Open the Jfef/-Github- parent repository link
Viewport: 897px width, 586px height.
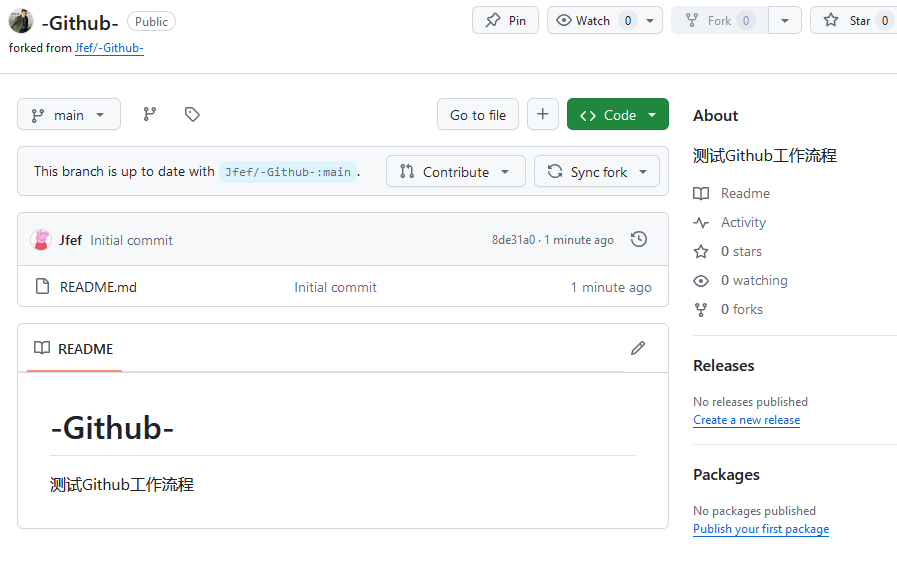[x=109, y=48]
